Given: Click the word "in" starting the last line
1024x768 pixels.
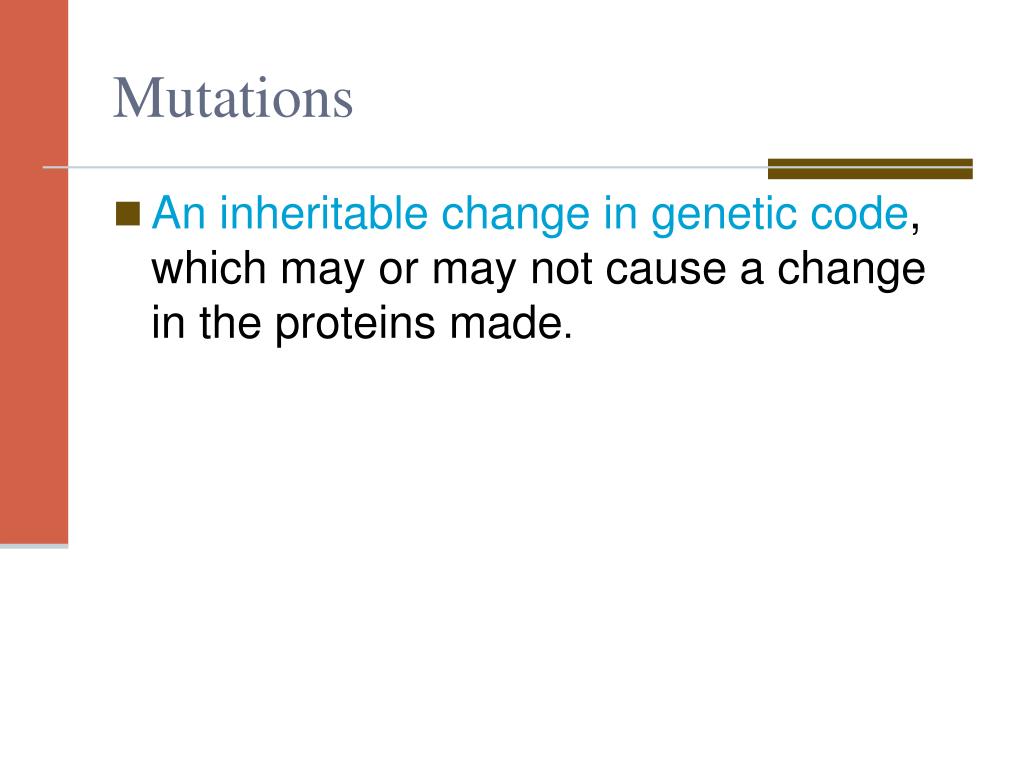Looking at the screenshot, I should [x=168, y=323].
